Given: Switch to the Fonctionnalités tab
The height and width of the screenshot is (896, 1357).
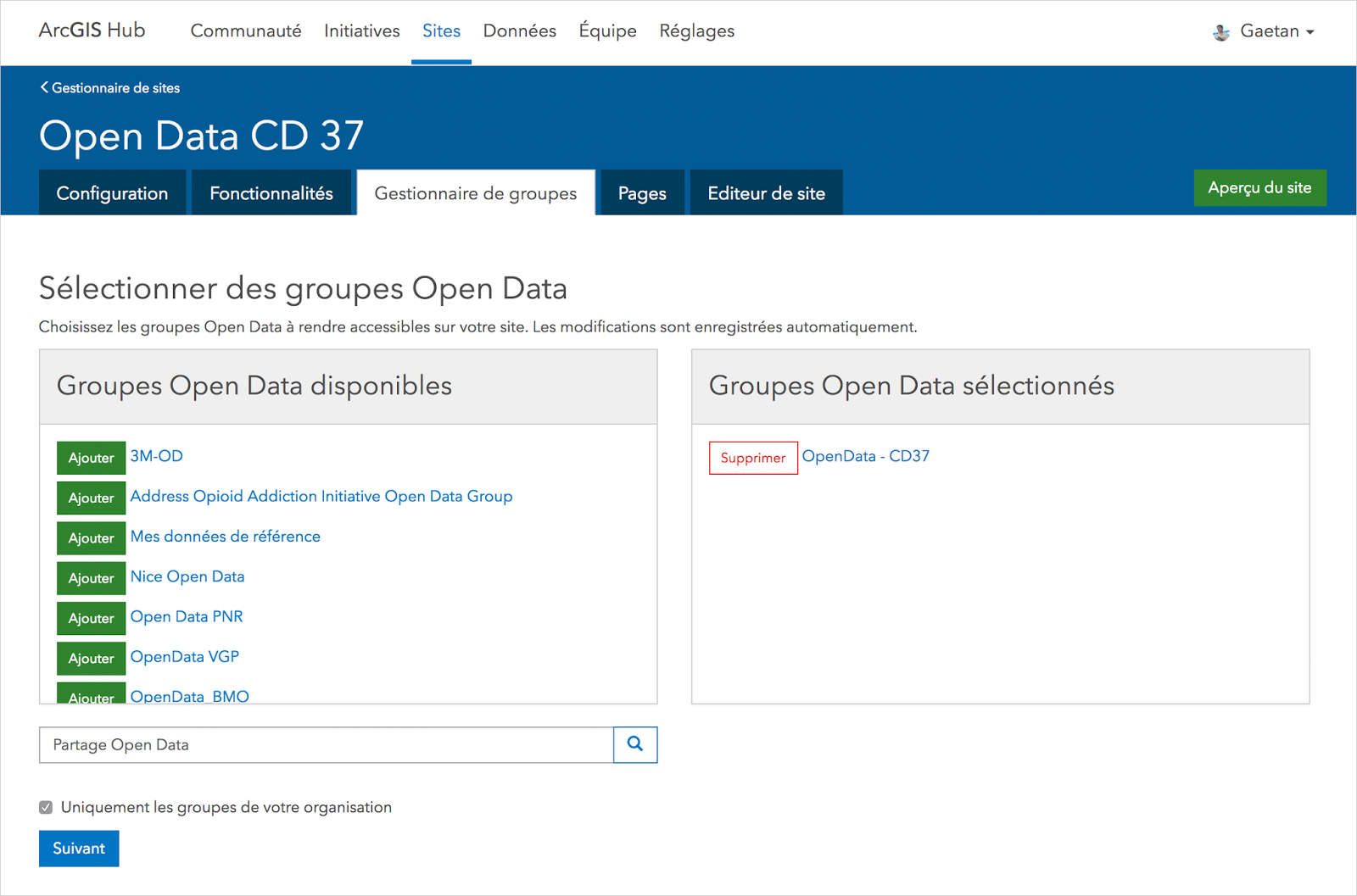Looking at the screenshot, I should coord(271,192).
